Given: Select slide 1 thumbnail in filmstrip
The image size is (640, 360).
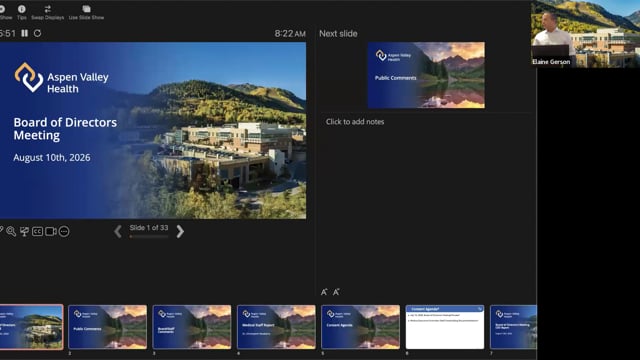Looking at the screenshot, I should point(31,327).
